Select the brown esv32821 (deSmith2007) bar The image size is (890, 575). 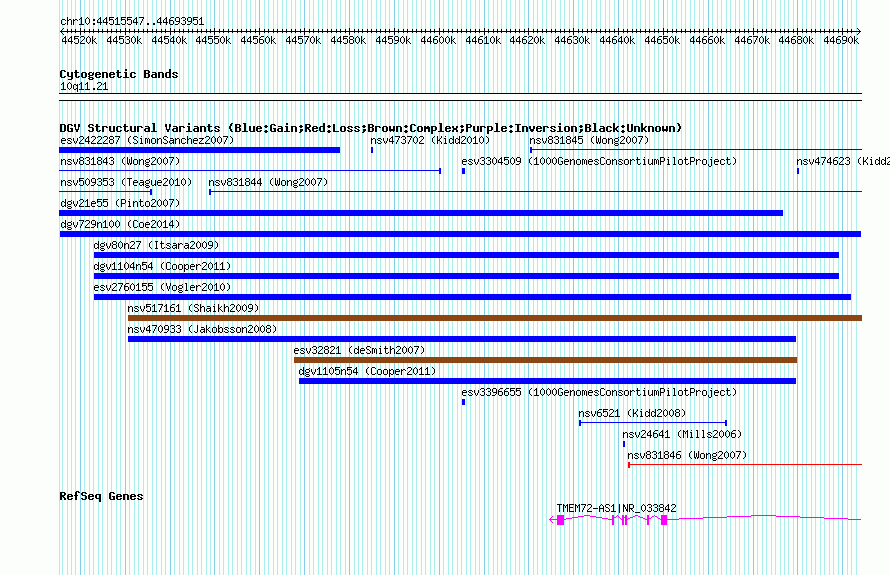pos(545,360)
